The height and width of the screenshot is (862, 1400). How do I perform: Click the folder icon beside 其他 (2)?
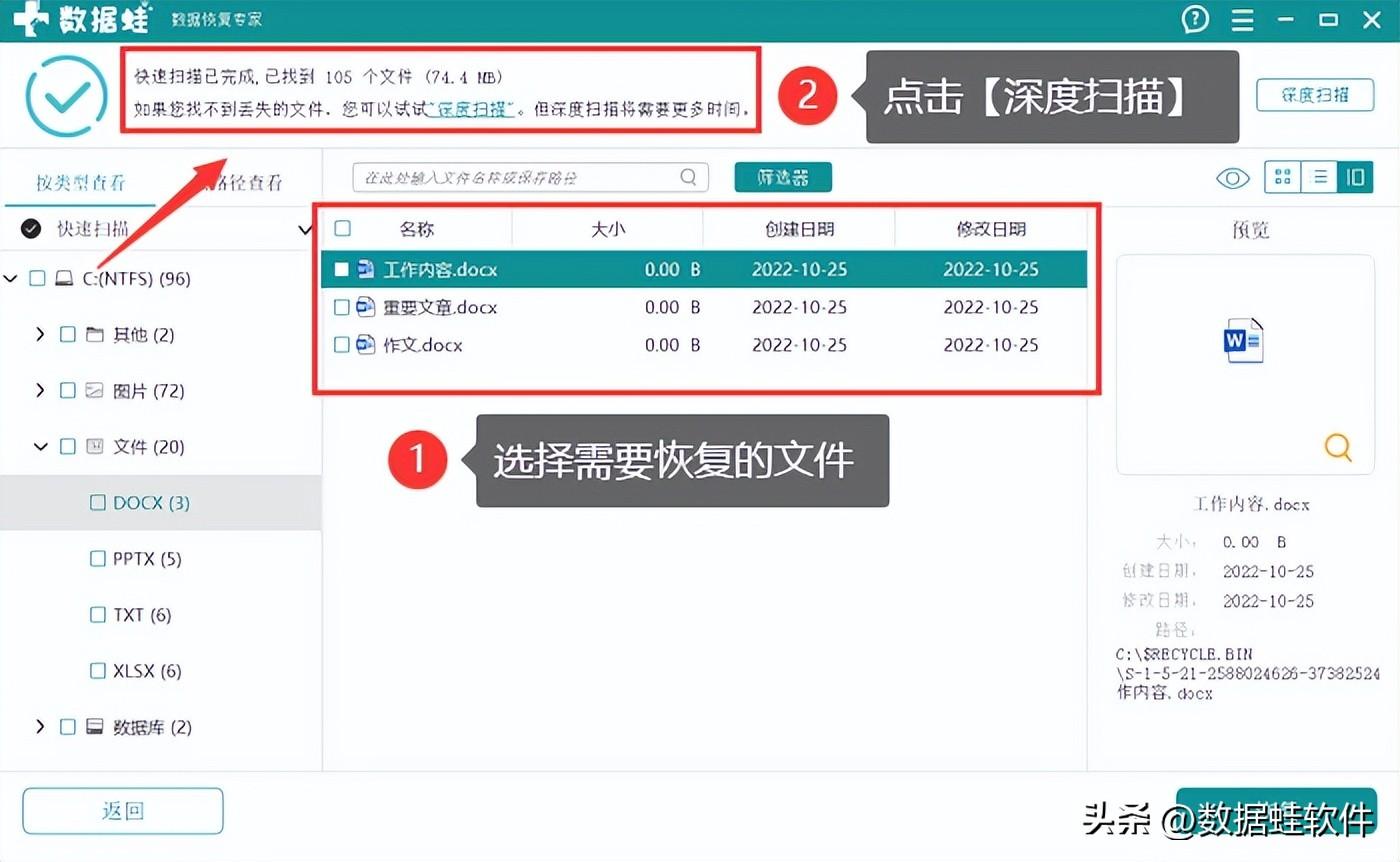click(95, 334)
